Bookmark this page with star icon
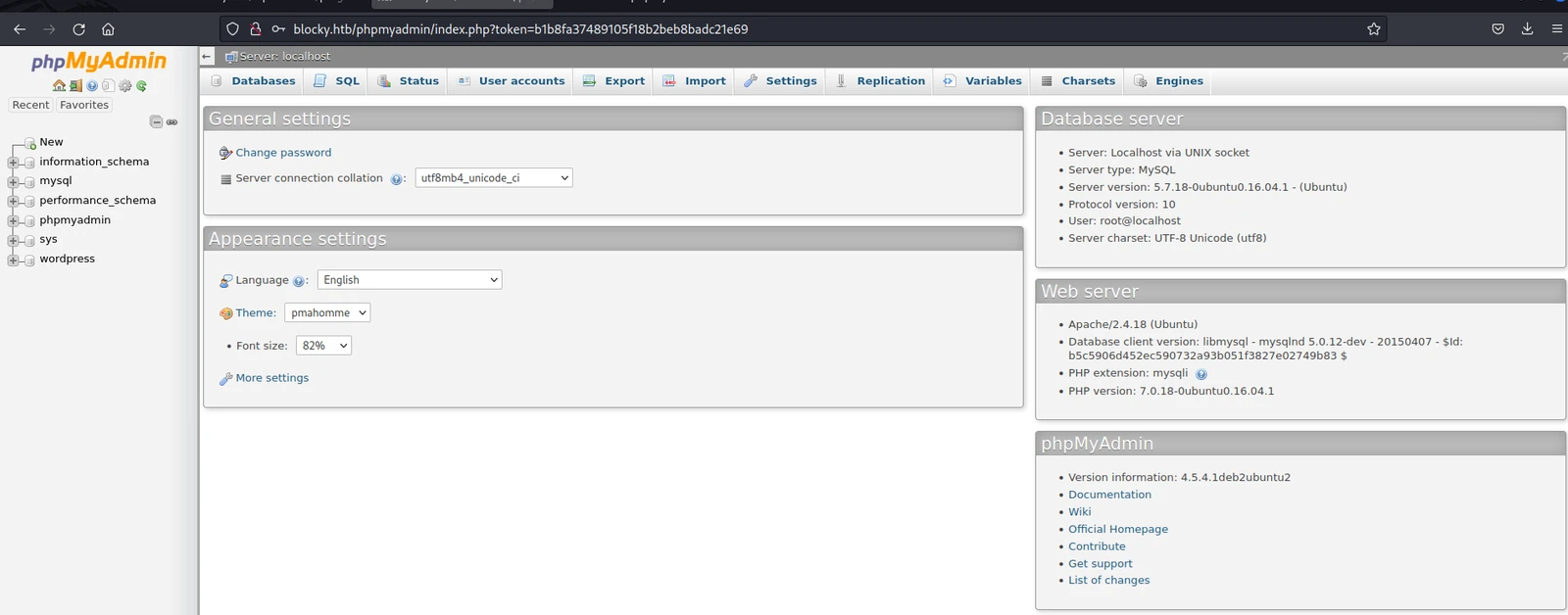The image size is (1568, 615). 1374,29
